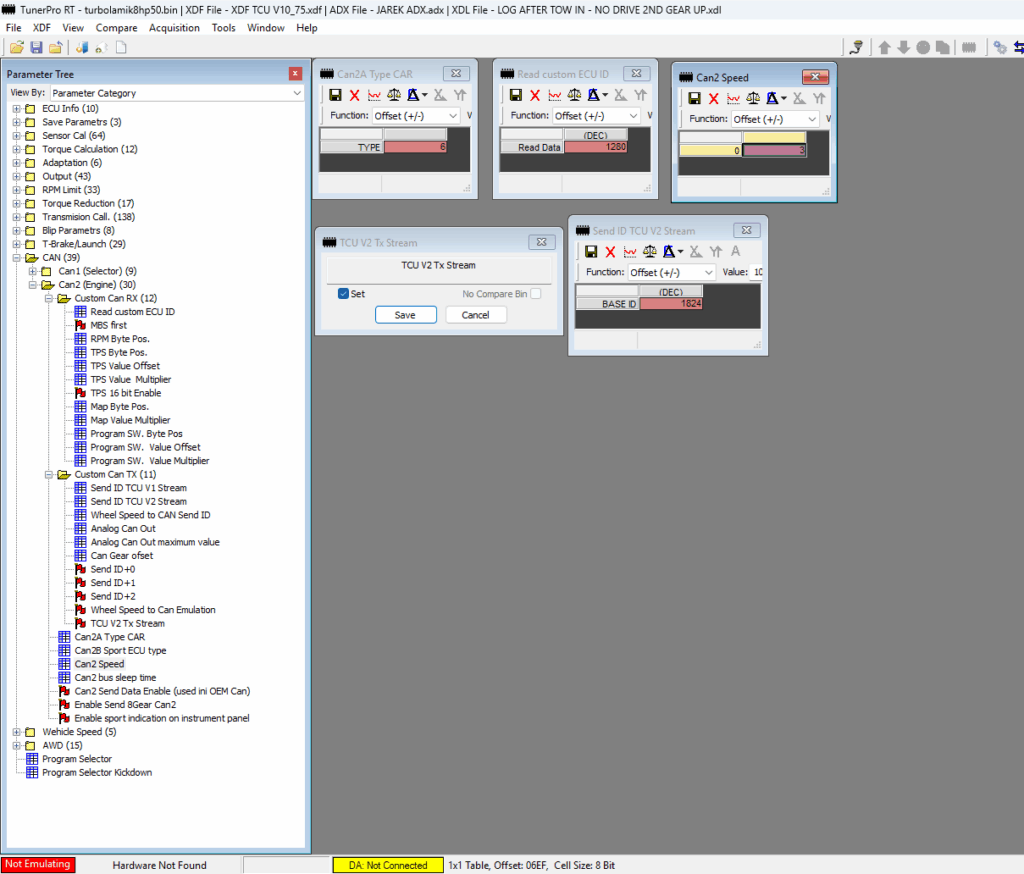Open the Acquisition menu

pyautogui.click(x=174, y=28)
